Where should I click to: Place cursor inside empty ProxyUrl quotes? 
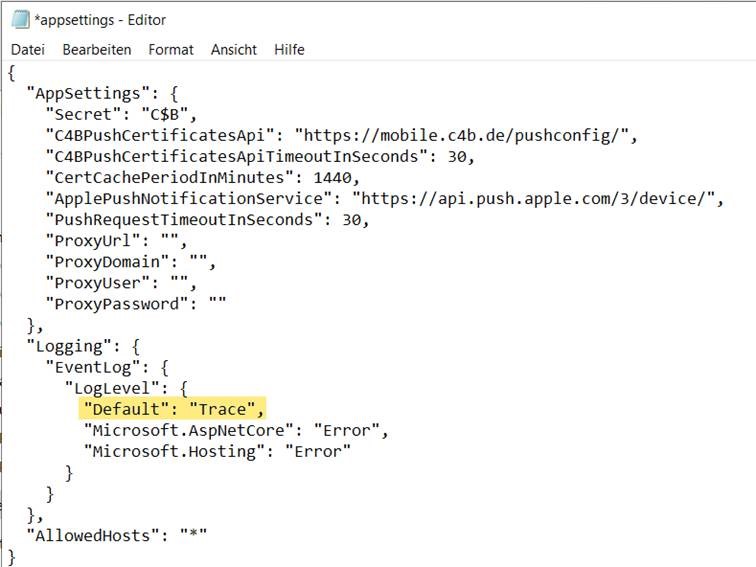(170, 240)
